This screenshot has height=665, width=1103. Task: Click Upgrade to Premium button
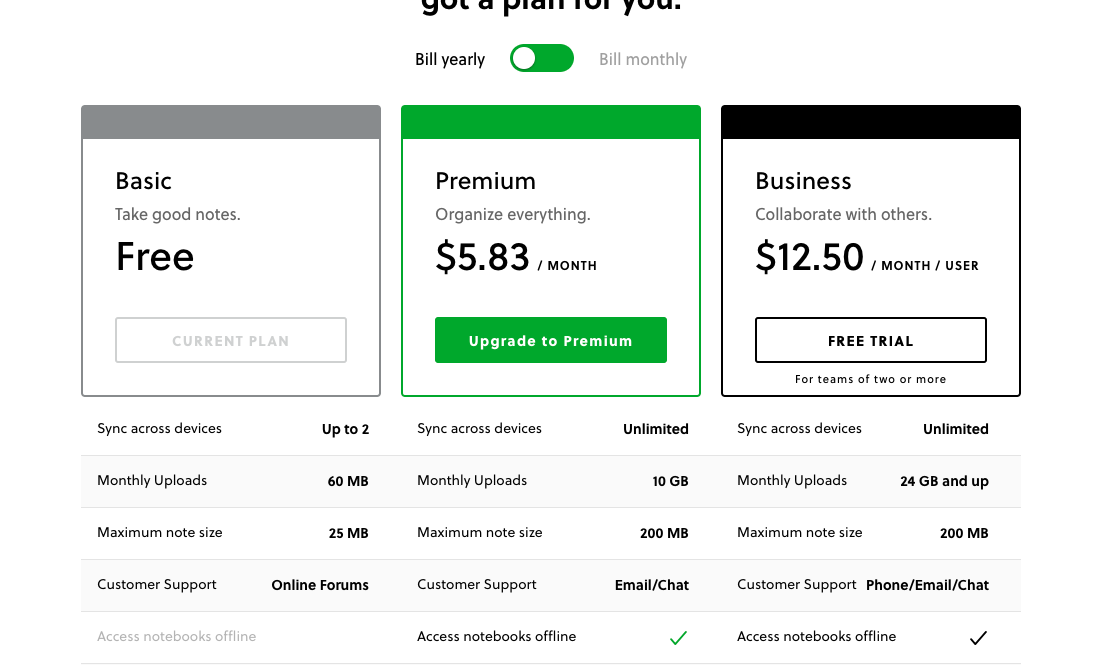coord(550,341)
